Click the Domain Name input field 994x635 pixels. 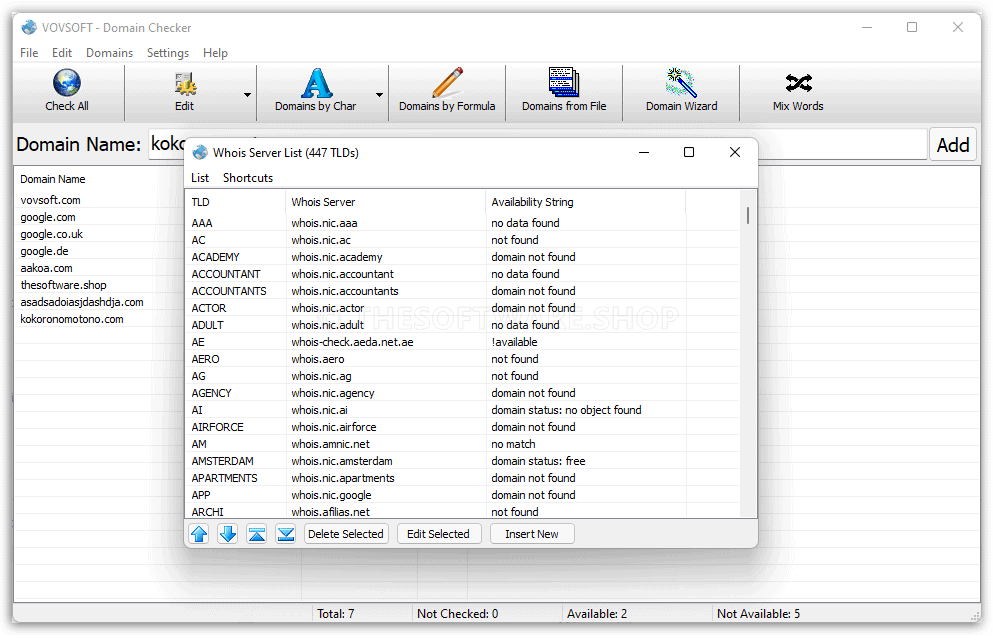pyautogui.click(x=538, y=144)
